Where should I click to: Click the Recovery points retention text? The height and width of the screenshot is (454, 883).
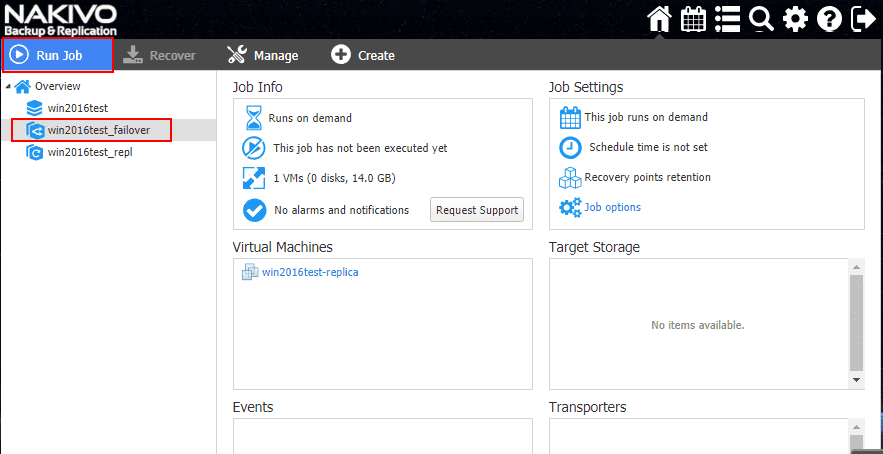648,177
